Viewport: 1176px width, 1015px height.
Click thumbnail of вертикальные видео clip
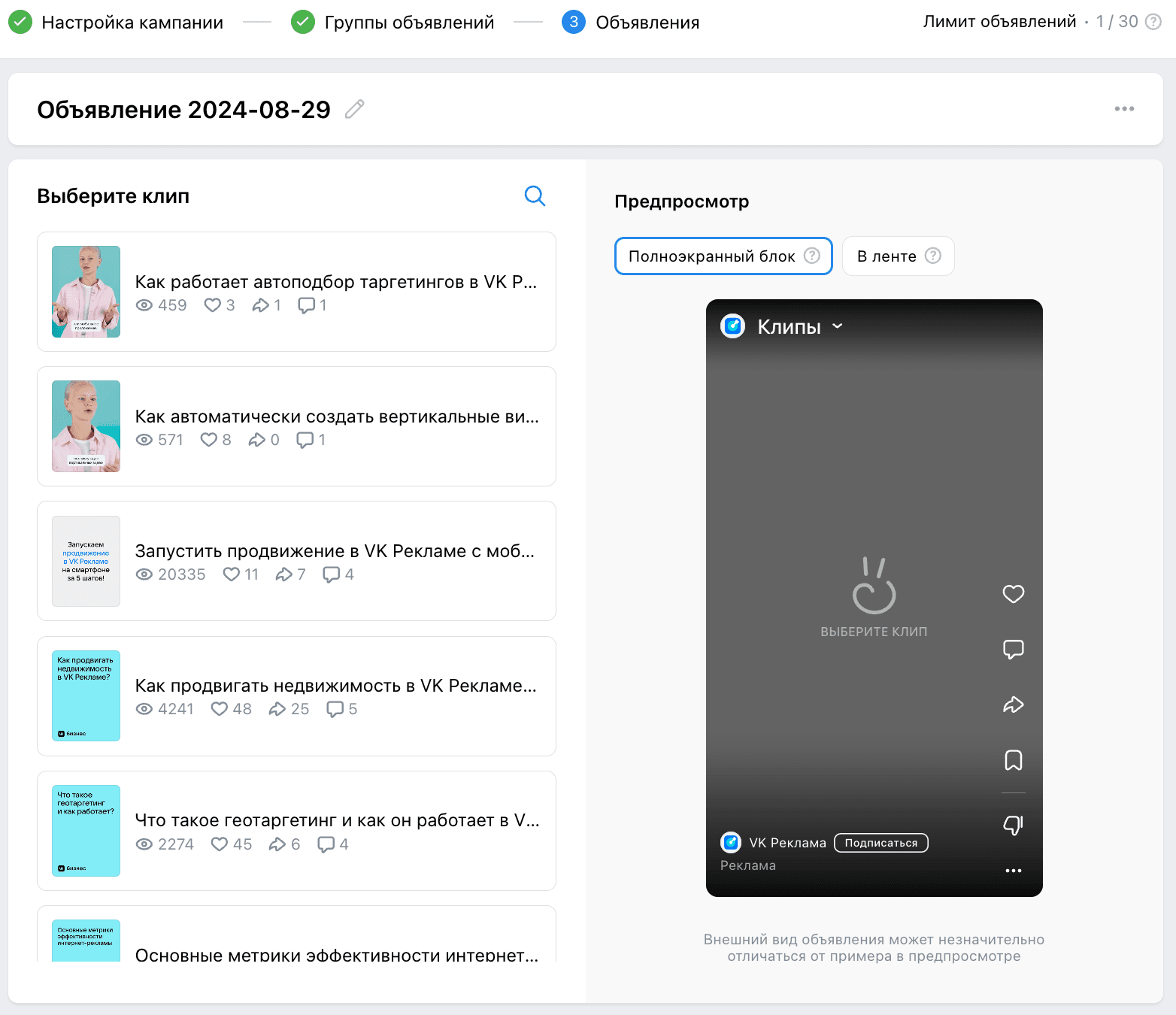tap(86, 426)
